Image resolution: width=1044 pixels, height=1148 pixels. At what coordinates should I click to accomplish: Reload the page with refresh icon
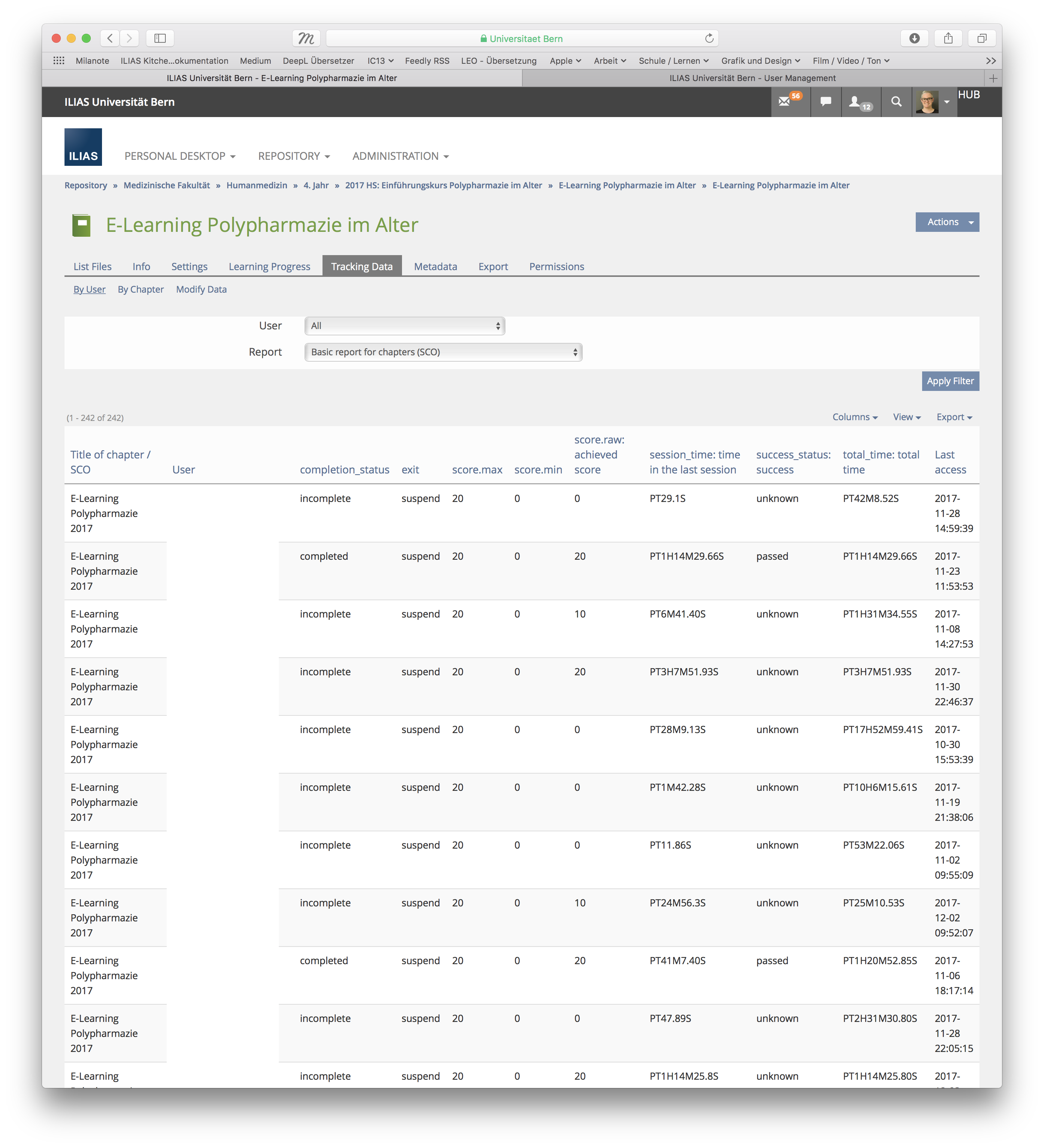click(x=709, y=38)
